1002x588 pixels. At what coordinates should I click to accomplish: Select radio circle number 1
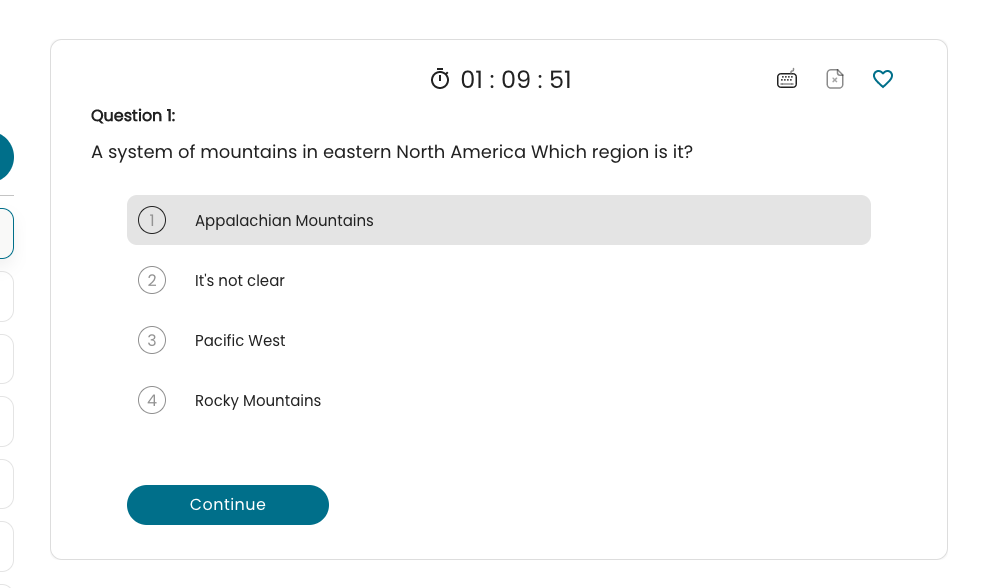point(152,220)
